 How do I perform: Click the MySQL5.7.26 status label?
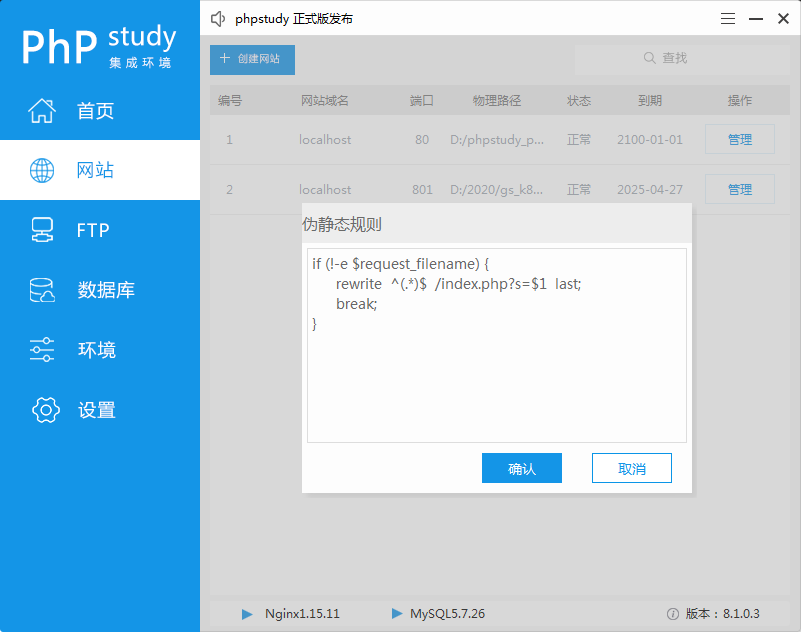pos(447,614)
